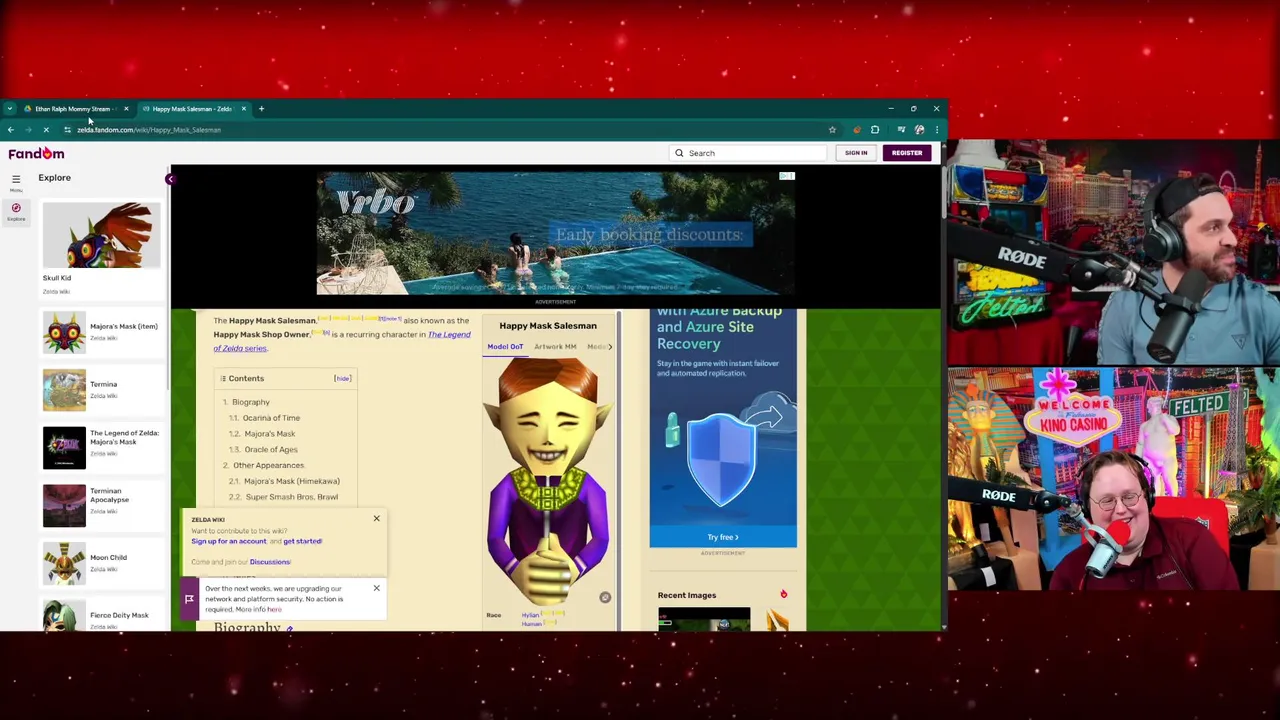Click the Hylian race link in infobox
The height and width of the screenshot is (720, 1280).
[530, 615]
